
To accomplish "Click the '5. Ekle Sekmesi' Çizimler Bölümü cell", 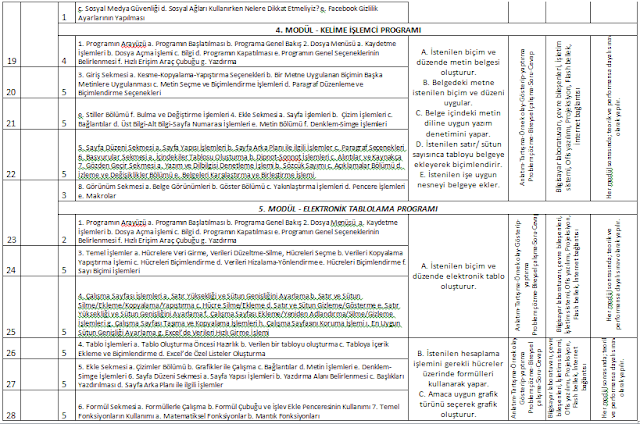I will pyautogui.click(x=242, y=375).
